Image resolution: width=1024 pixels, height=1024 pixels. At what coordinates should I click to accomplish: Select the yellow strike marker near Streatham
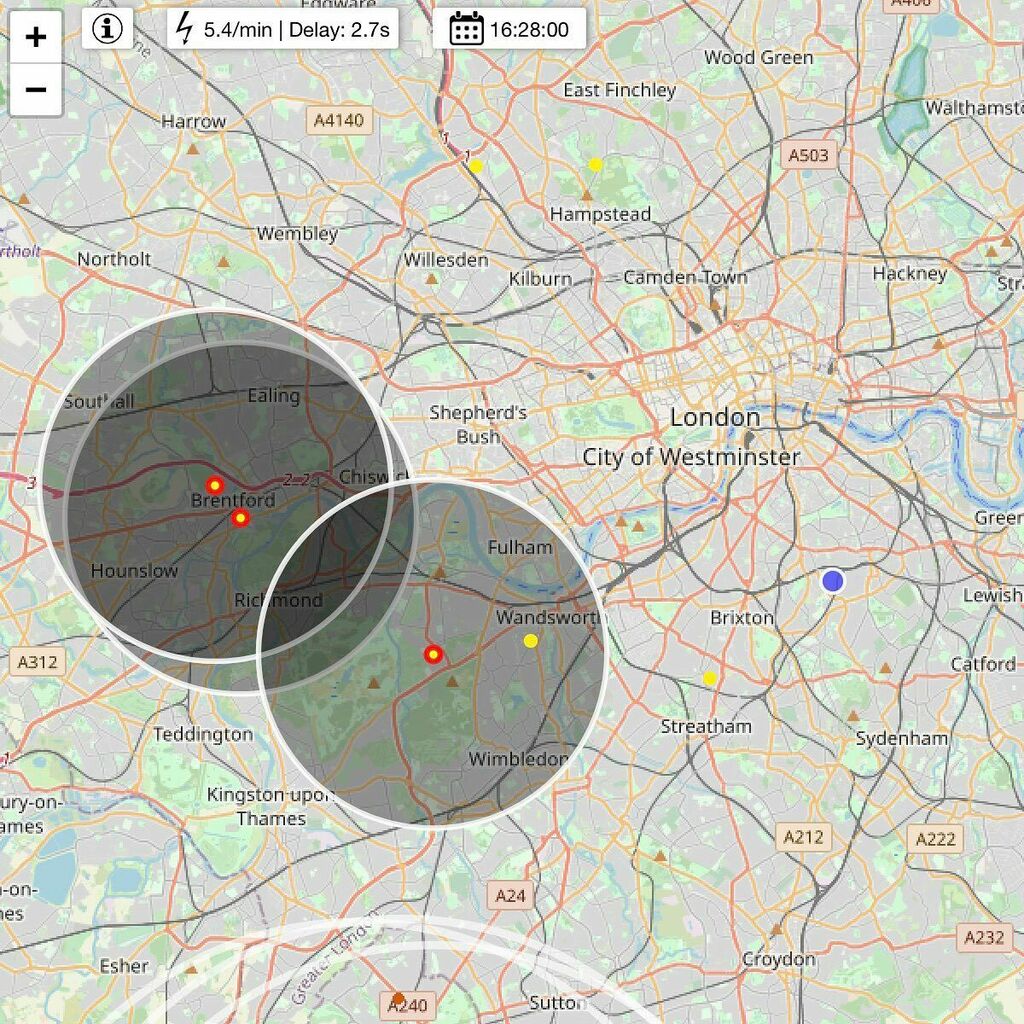tap(708, 677)
